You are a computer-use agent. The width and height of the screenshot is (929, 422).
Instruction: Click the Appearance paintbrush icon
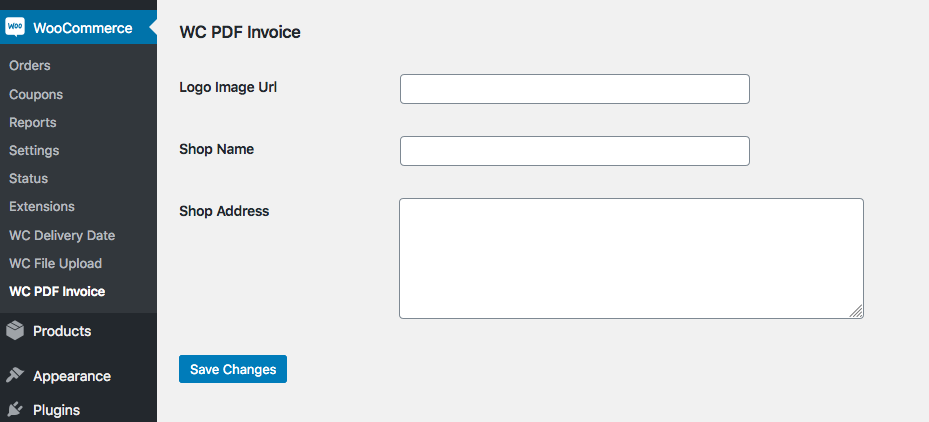click(x=15, y=376)
